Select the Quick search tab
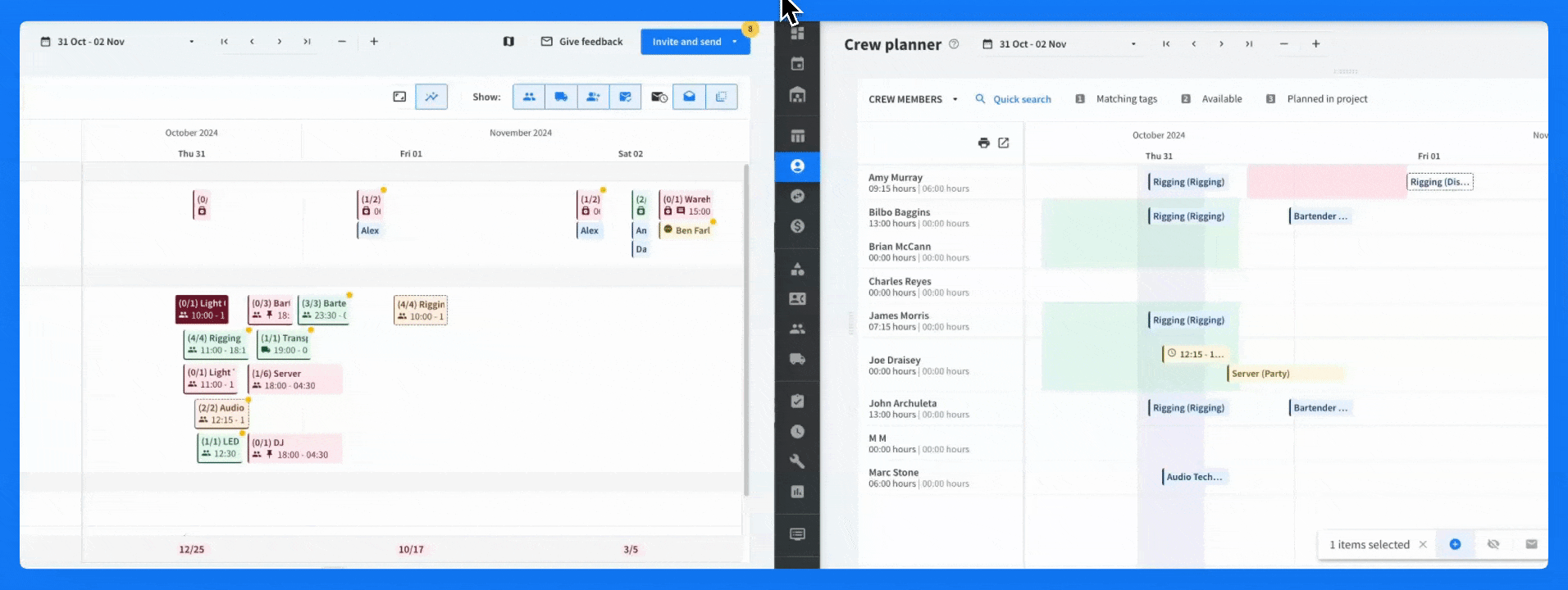The height and width of the screenshot is (590, 1568). (1013, 99)
